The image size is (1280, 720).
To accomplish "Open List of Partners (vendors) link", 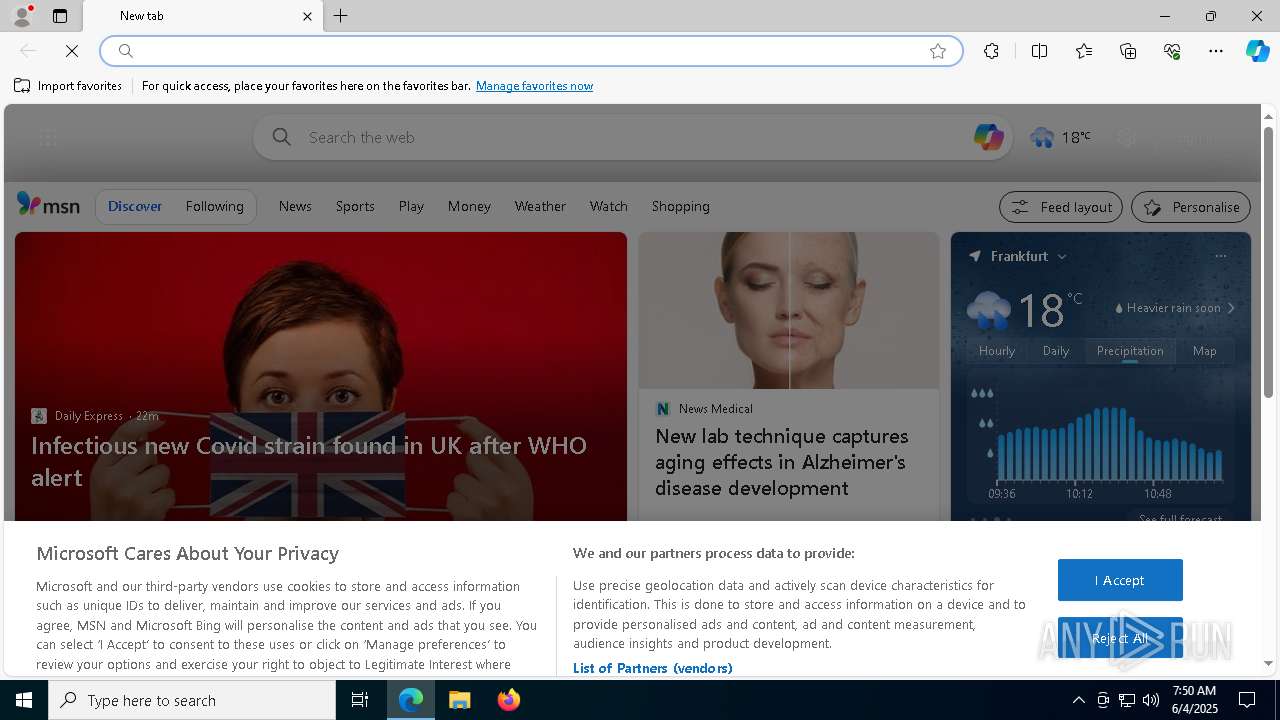I will click(652, 668).
